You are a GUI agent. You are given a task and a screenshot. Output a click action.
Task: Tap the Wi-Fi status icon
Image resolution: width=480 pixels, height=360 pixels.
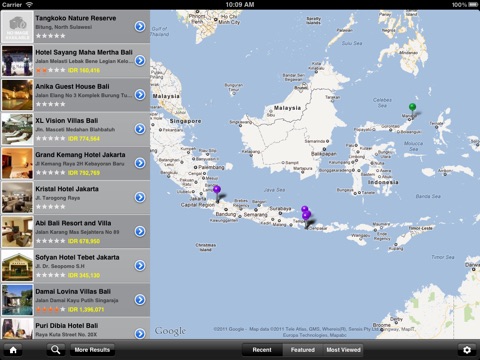coord(29,4)
